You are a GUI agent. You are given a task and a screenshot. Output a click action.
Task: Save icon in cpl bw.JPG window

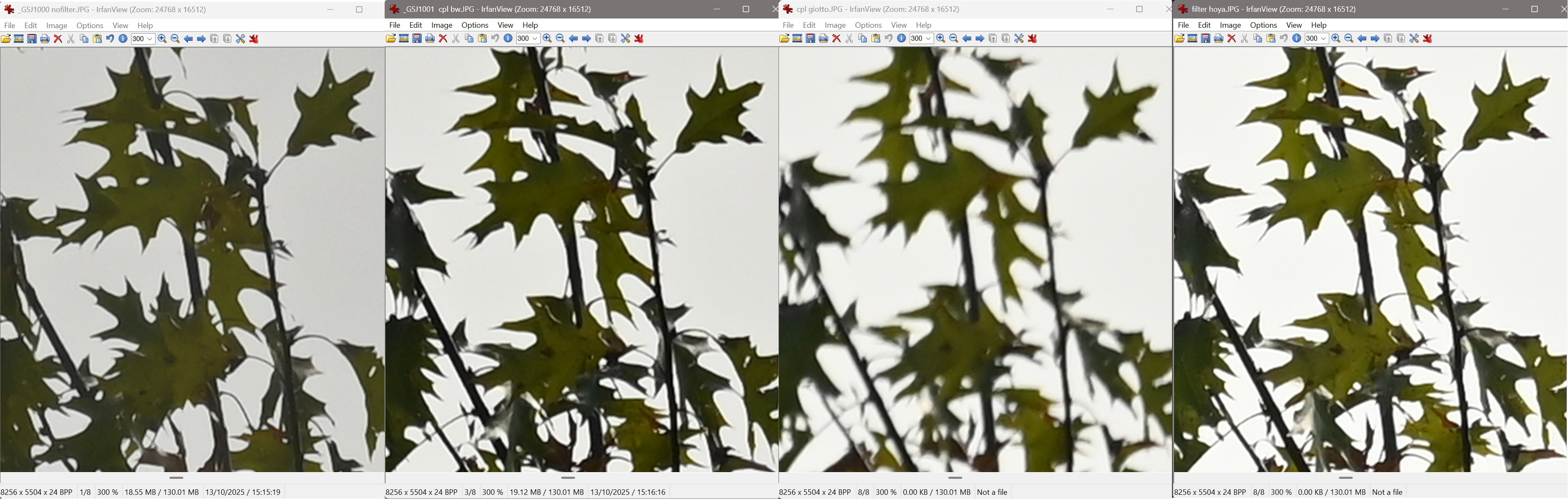coord(417,38)
